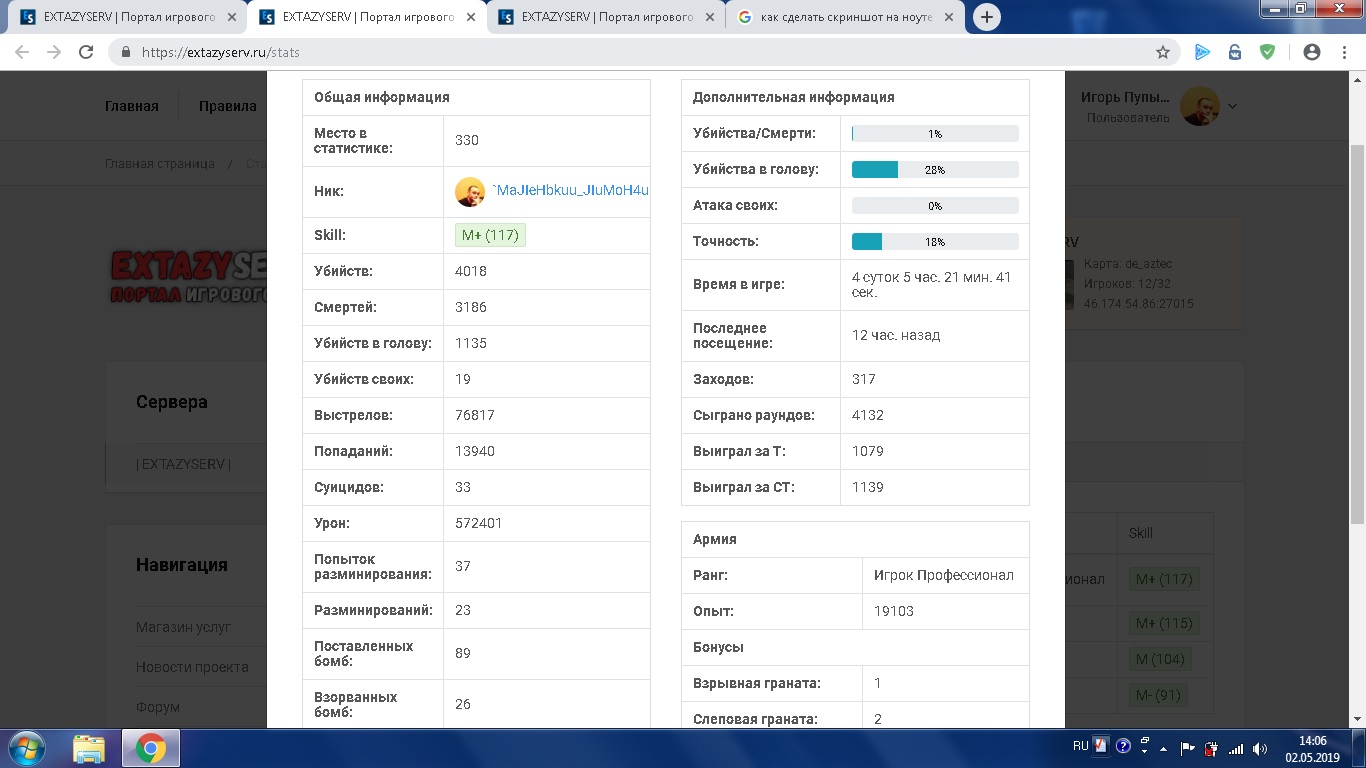Click the blue arrow extension icon
Screen dimensions: 1366x768
[x=1202, y=53]
